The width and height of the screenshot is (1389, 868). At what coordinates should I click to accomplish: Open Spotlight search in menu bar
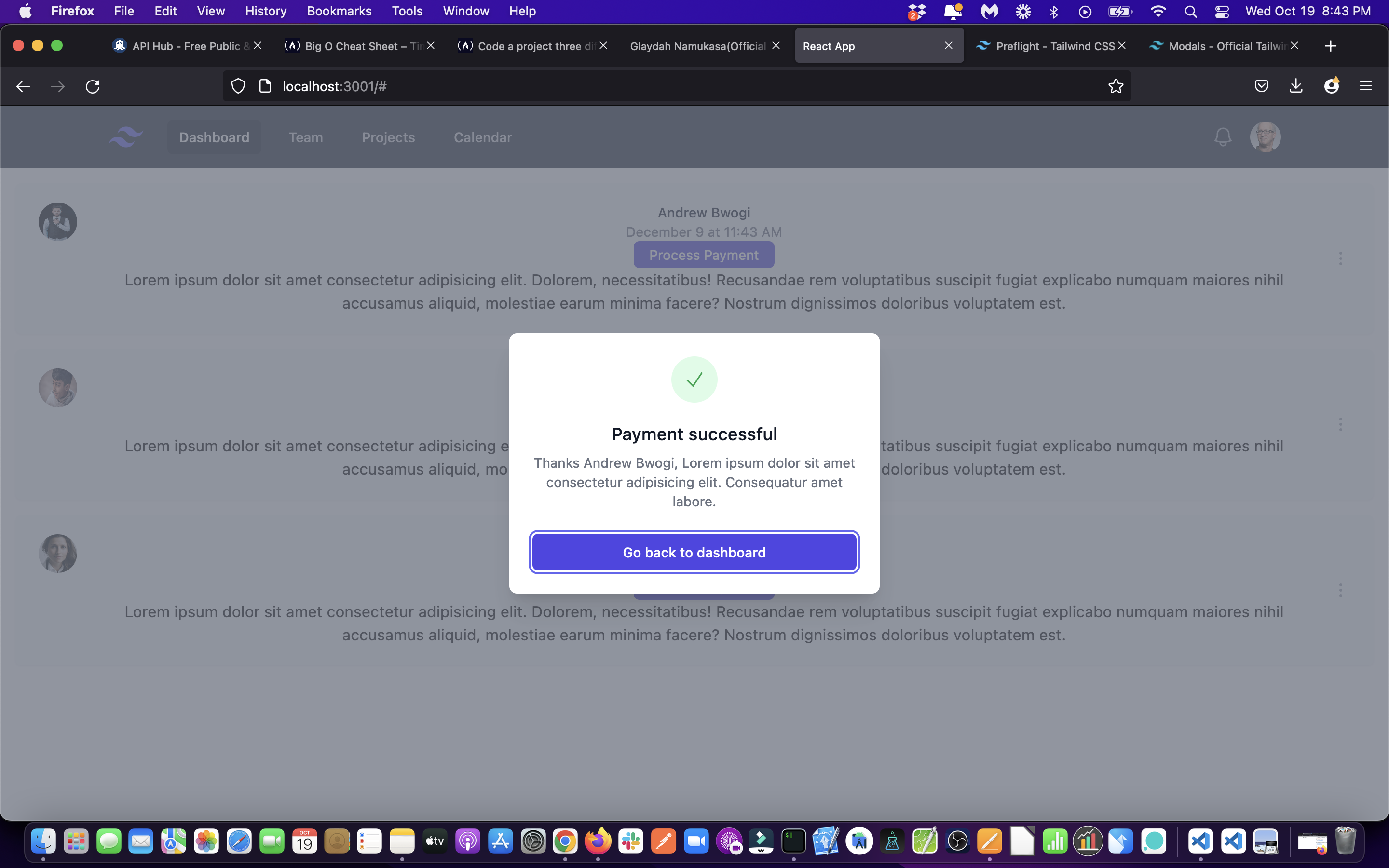1190,12
